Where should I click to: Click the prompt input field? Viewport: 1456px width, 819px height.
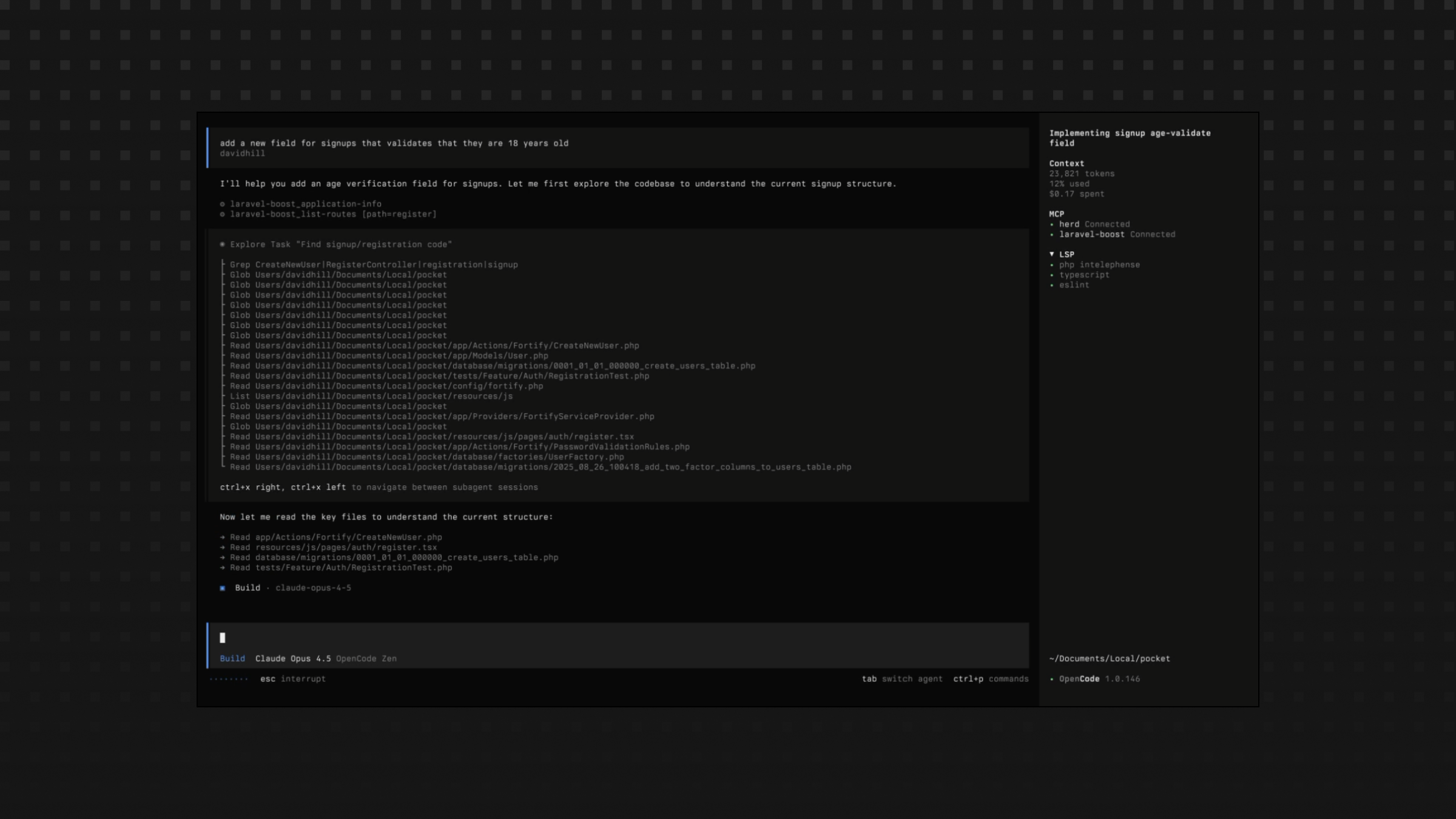[x=618, y=638]
